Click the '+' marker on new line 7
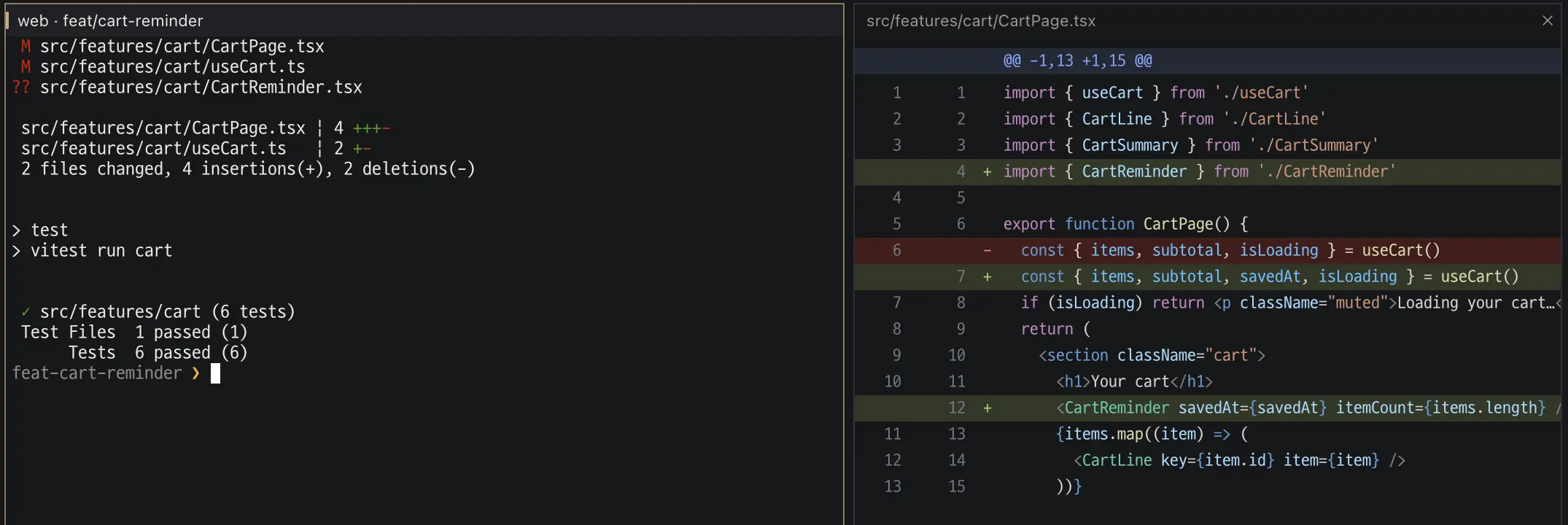1568x525 pixels. pyautogui.click(x=987, y=277)
